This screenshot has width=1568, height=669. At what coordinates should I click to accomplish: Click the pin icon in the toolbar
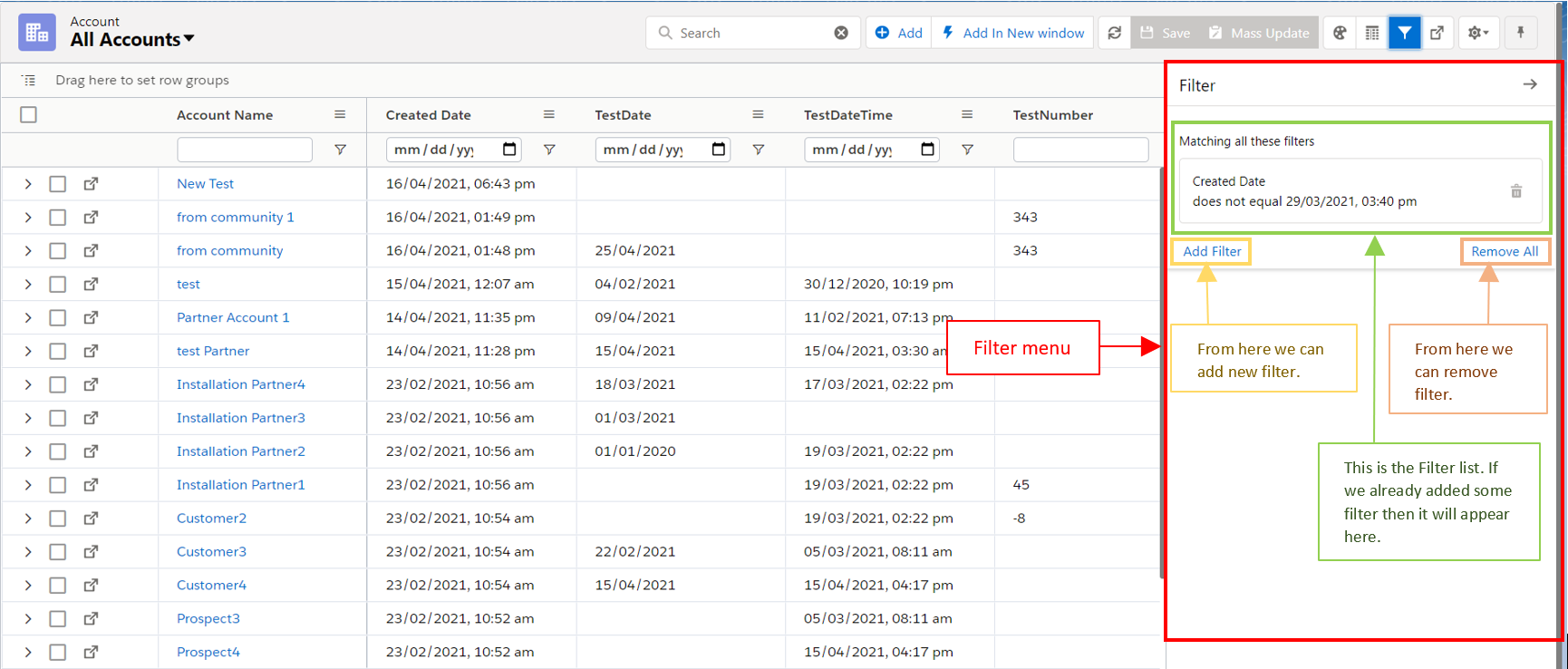pos(1521,34)
